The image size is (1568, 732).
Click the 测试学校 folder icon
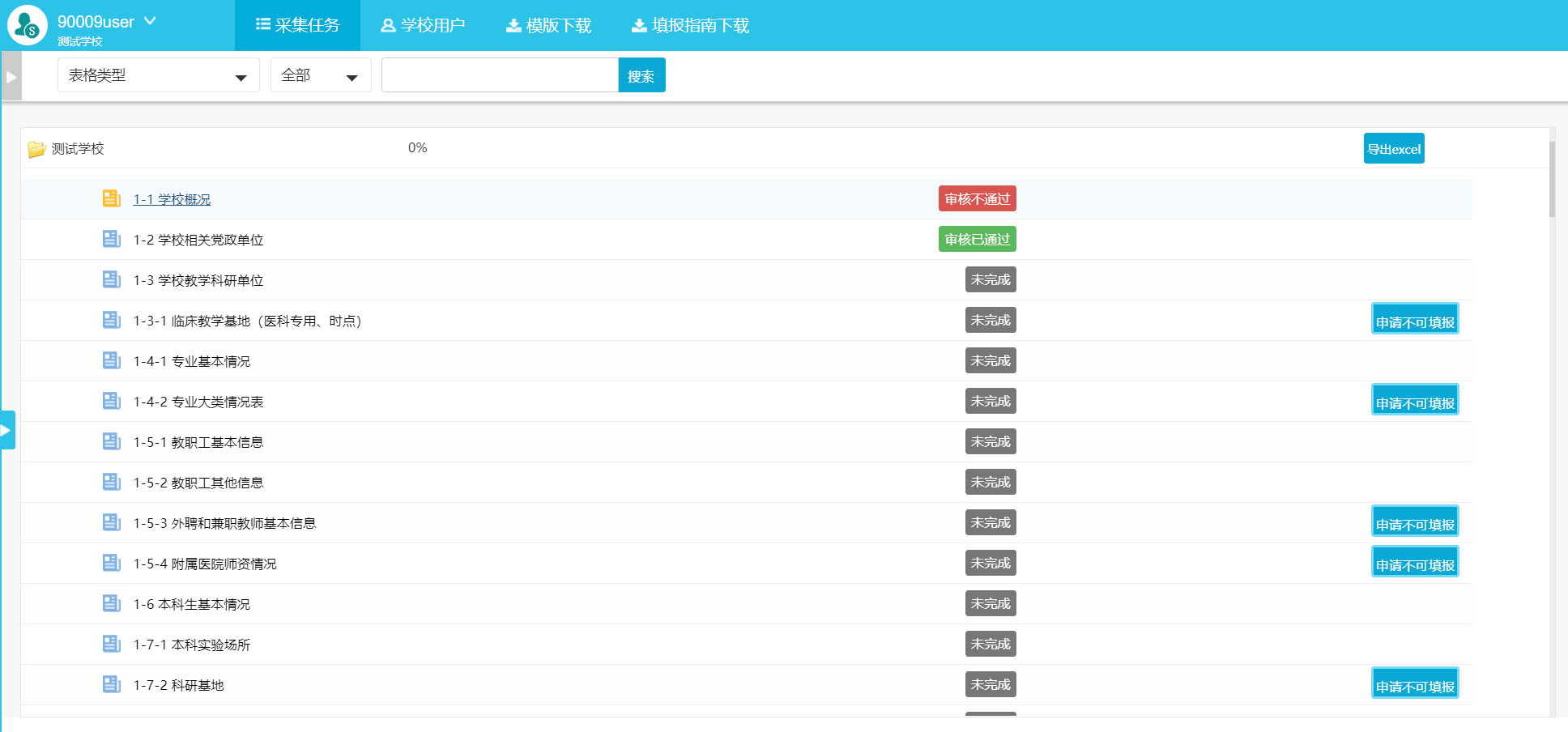pyautogui.click(x=36, y=149)
